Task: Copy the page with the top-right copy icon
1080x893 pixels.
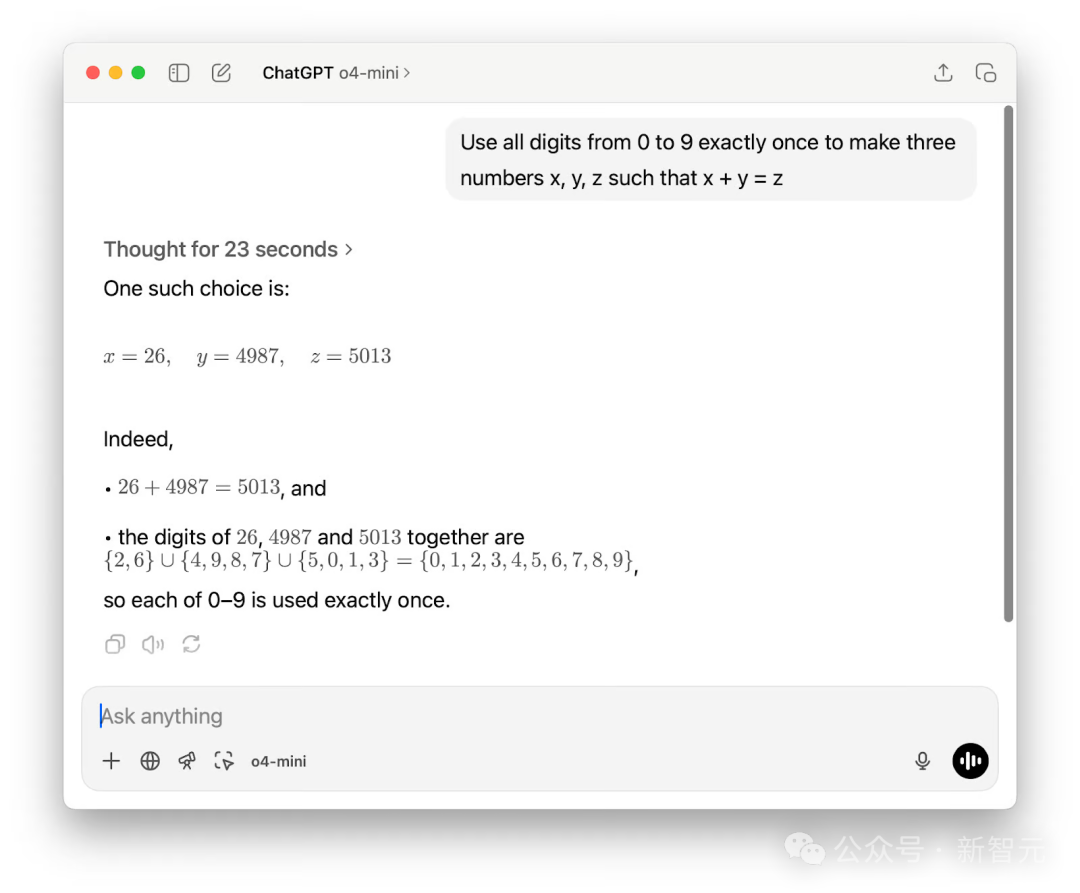Action: (986, 72)
